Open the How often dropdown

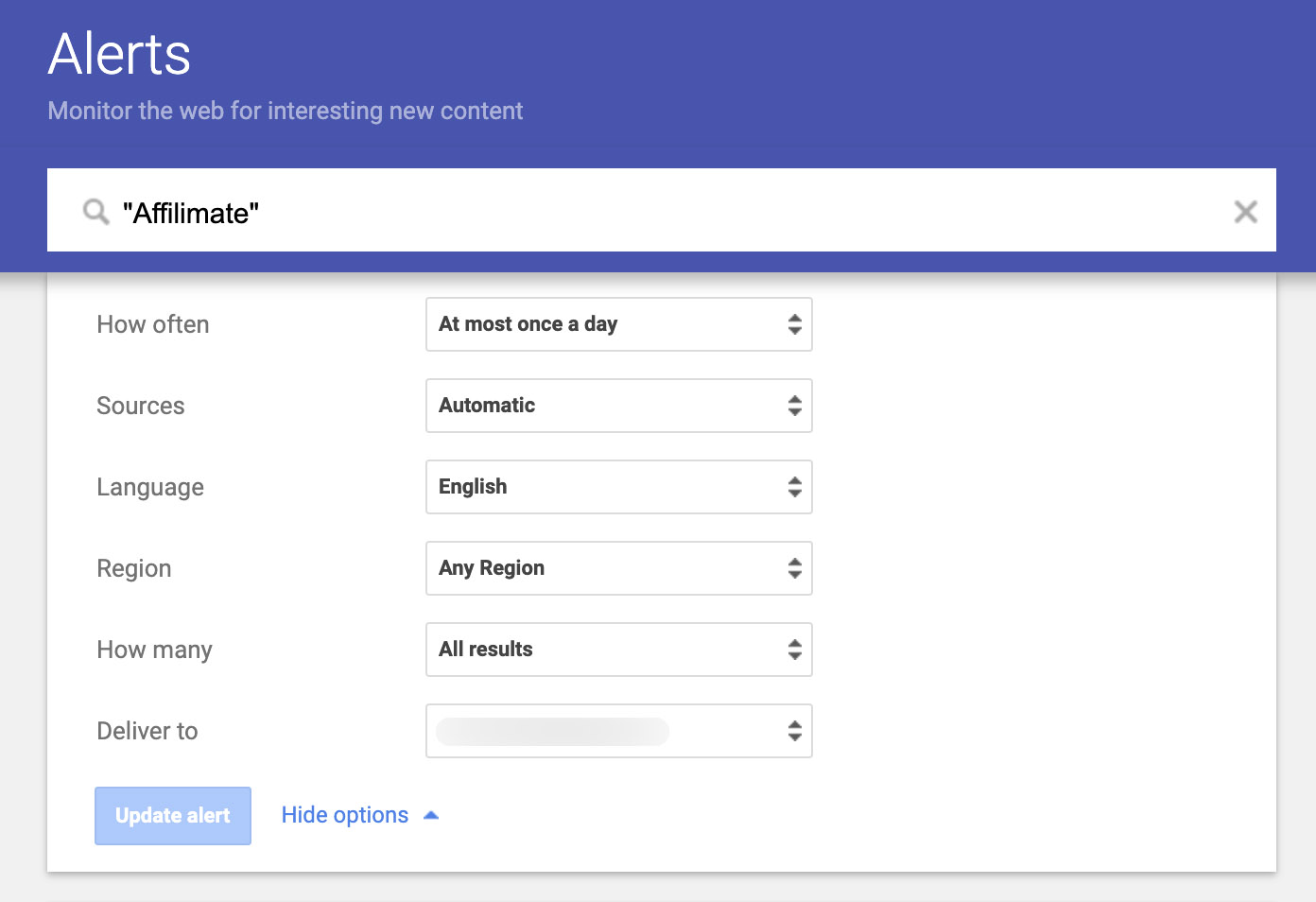(x=619, y=324)
